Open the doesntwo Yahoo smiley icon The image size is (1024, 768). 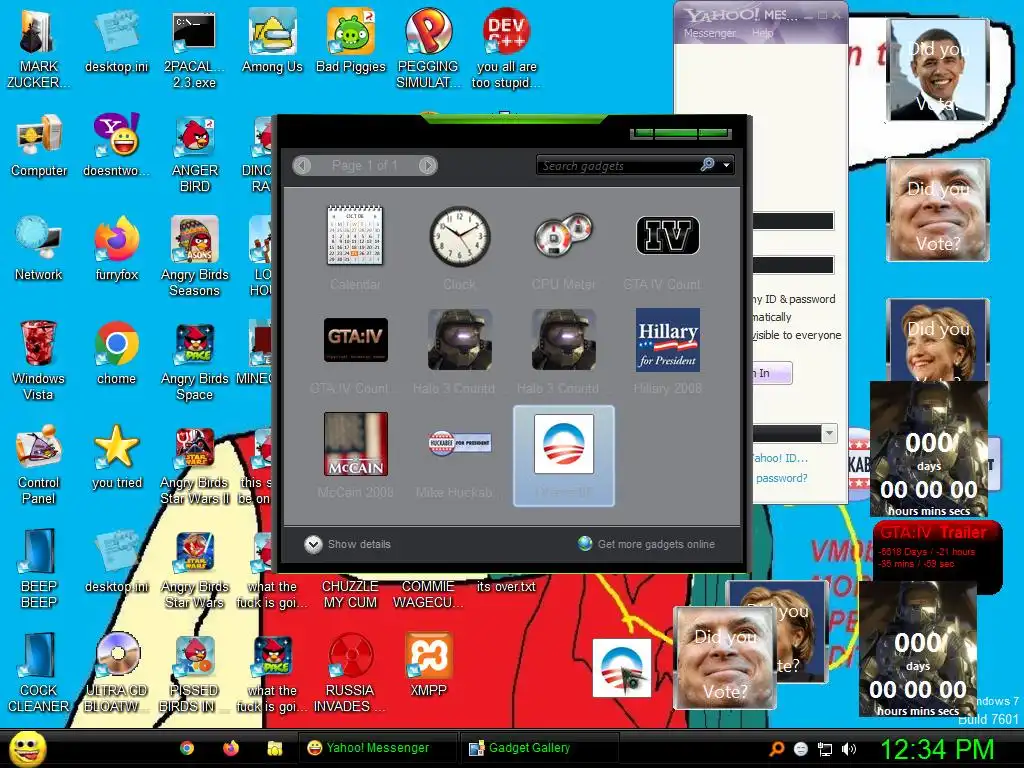click(x=117, y=146)
